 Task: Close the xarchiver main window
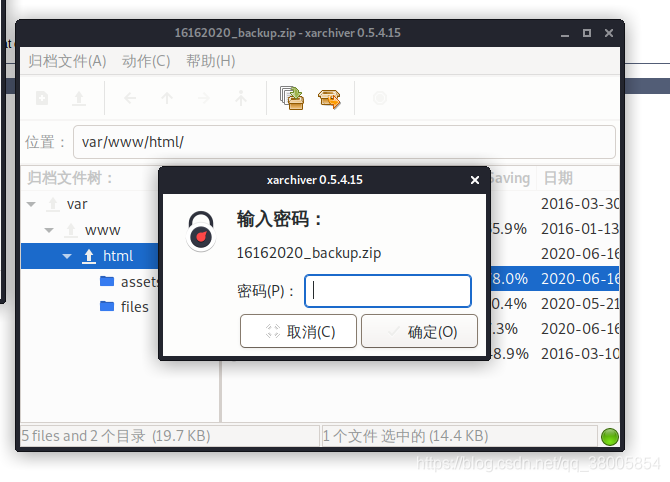pos(609,33)
